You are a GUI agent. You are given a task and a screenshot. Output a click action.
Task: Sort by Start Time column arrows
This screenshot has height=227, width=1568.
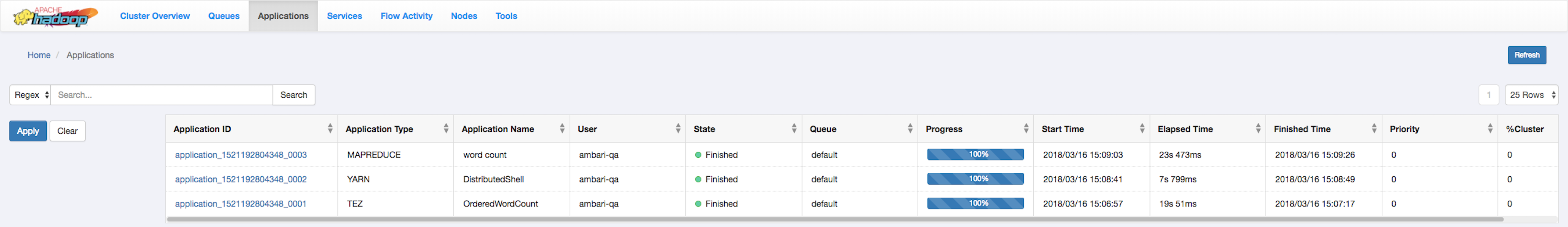coord(1142,129)
